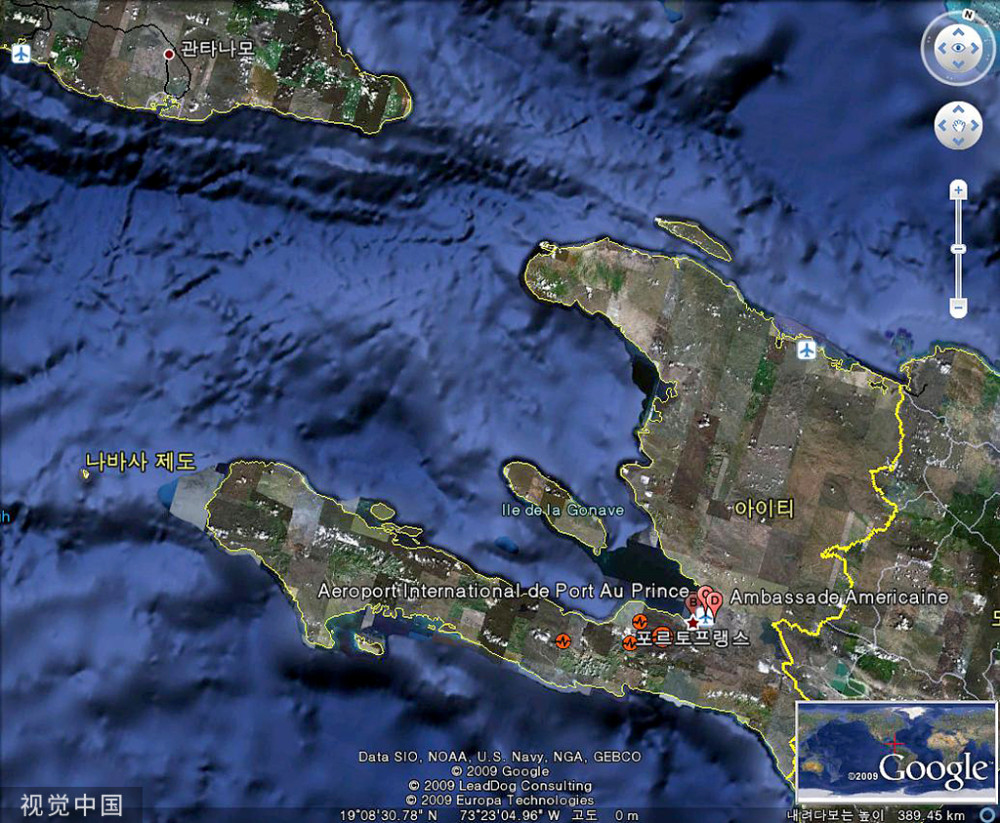The height and width of the screenshot is (823, 1000).
Task: Zoom out with the bottom minus button
Action: point(958,308)
